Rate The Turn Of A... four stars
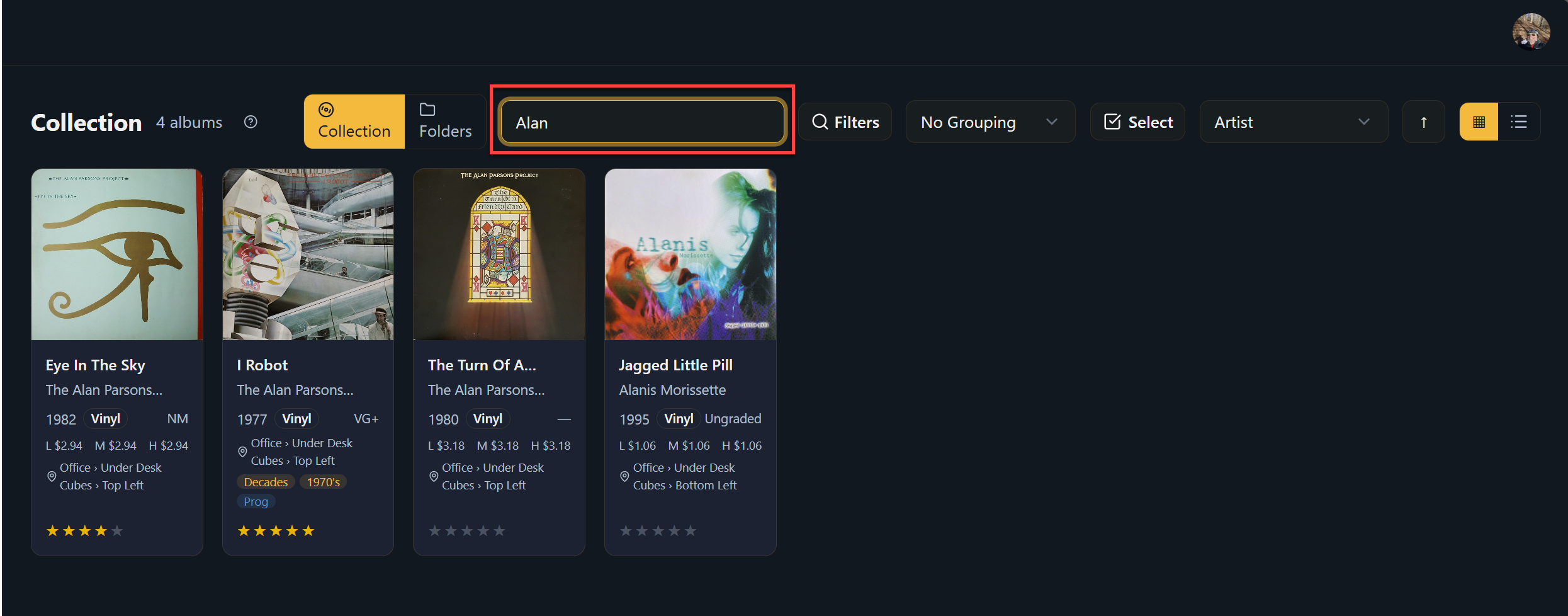Image resolution: width=1568 pixels, height=616 pixels. click(x=483, y=531)
